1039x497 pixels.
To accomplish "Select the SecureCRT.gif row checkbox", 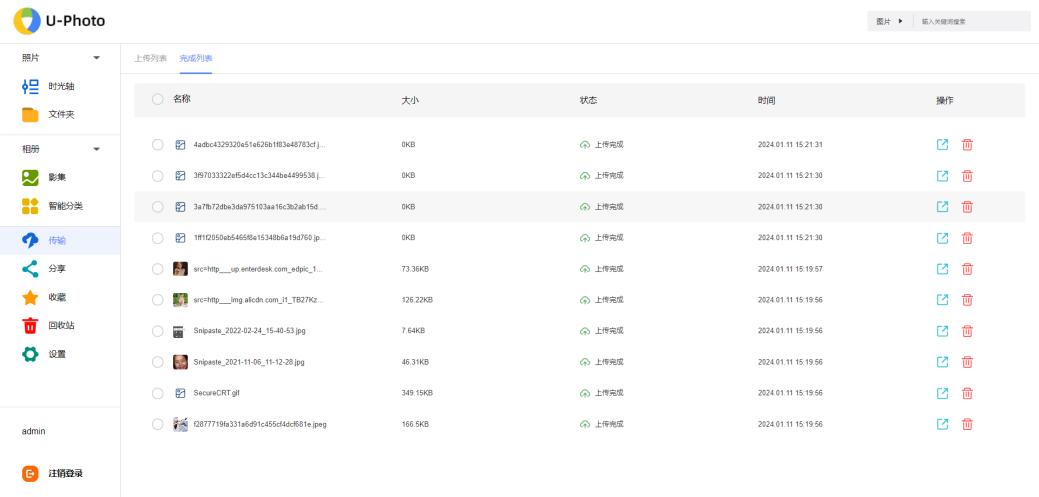I will (157, 393).
